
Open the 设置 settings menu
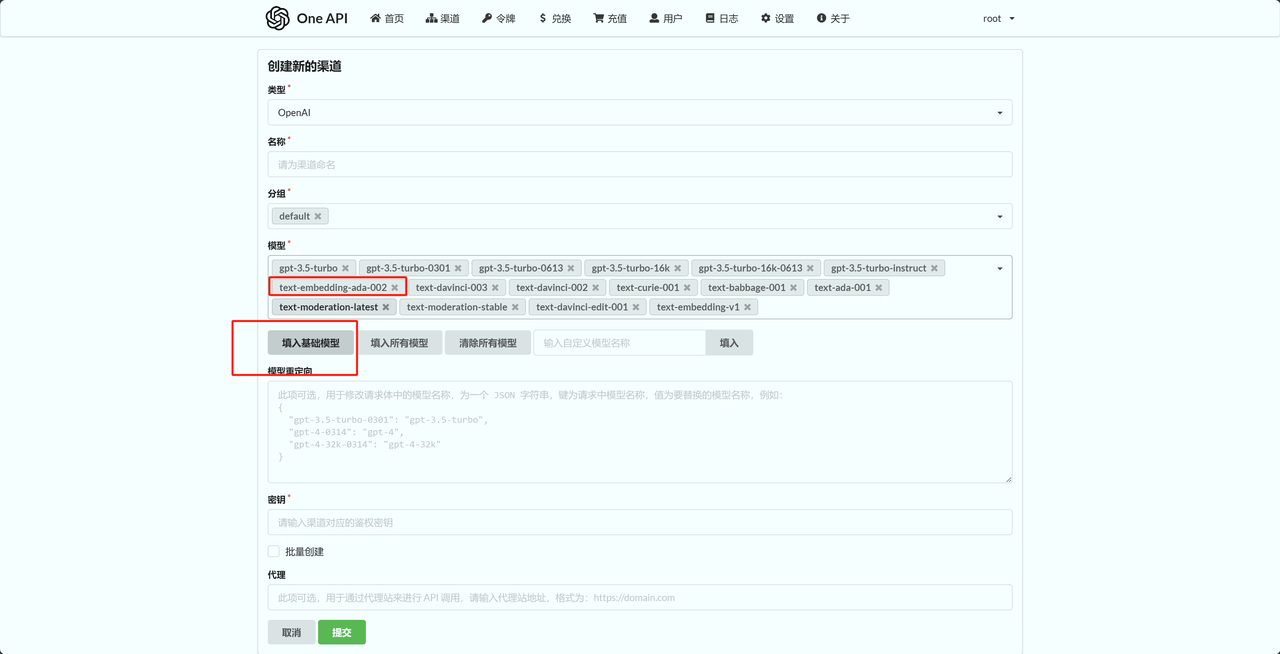coord(777,18)
